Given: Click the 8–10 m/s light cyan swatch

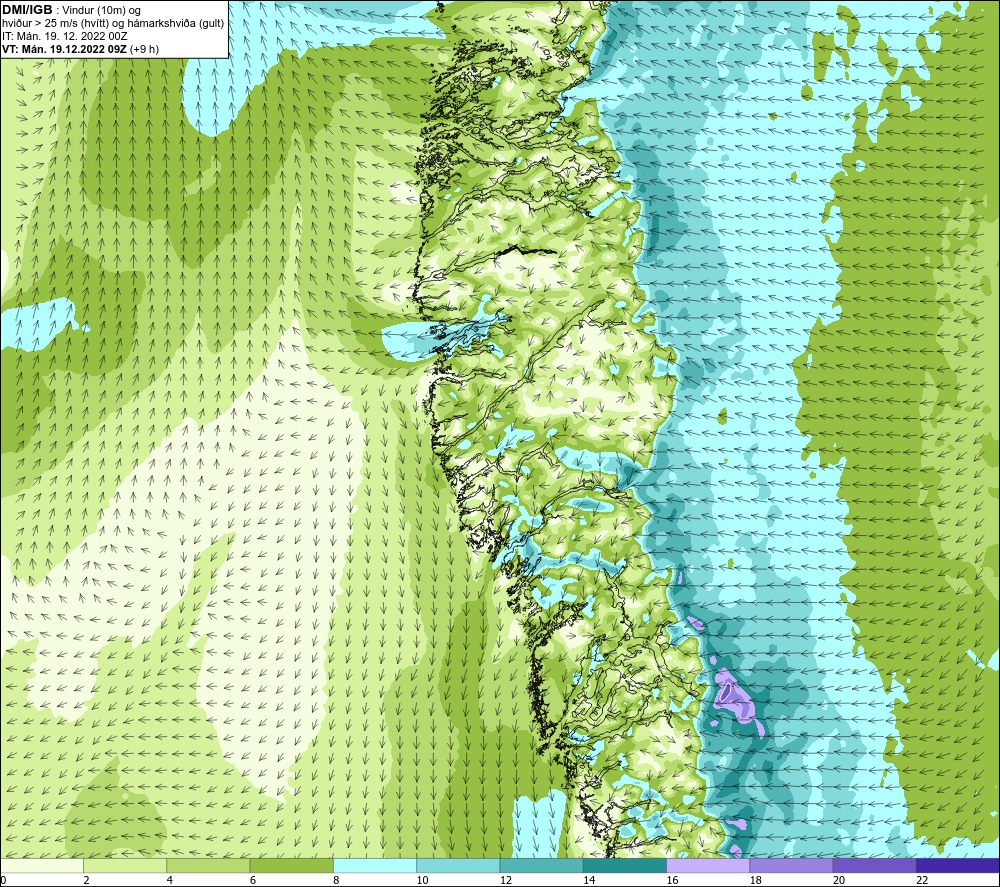Looking at the screenshot, I should [x=375, y=865].
